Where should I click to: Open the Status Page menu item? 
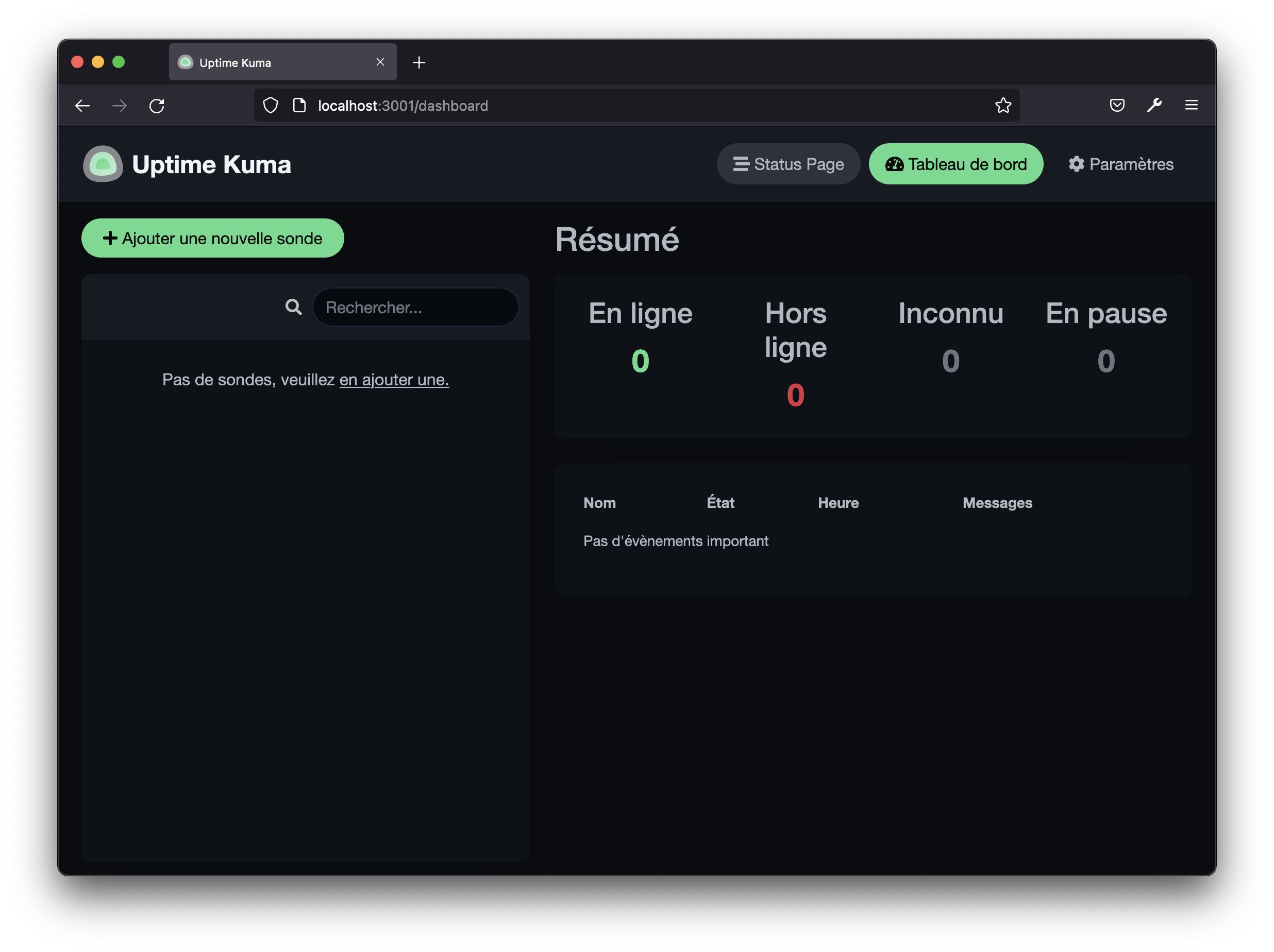[x=788, y=164]
